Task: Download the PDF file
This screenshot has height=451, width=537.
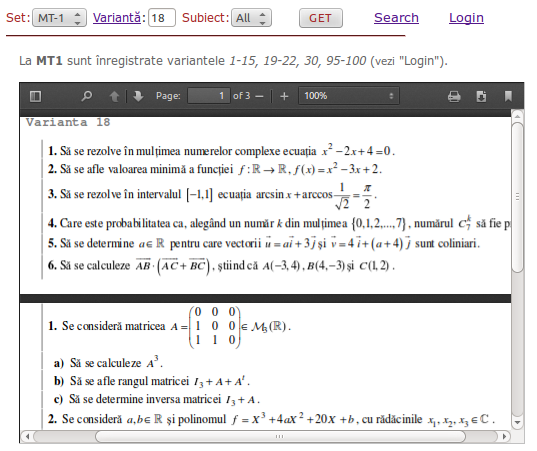Action: tap(481, 96)
